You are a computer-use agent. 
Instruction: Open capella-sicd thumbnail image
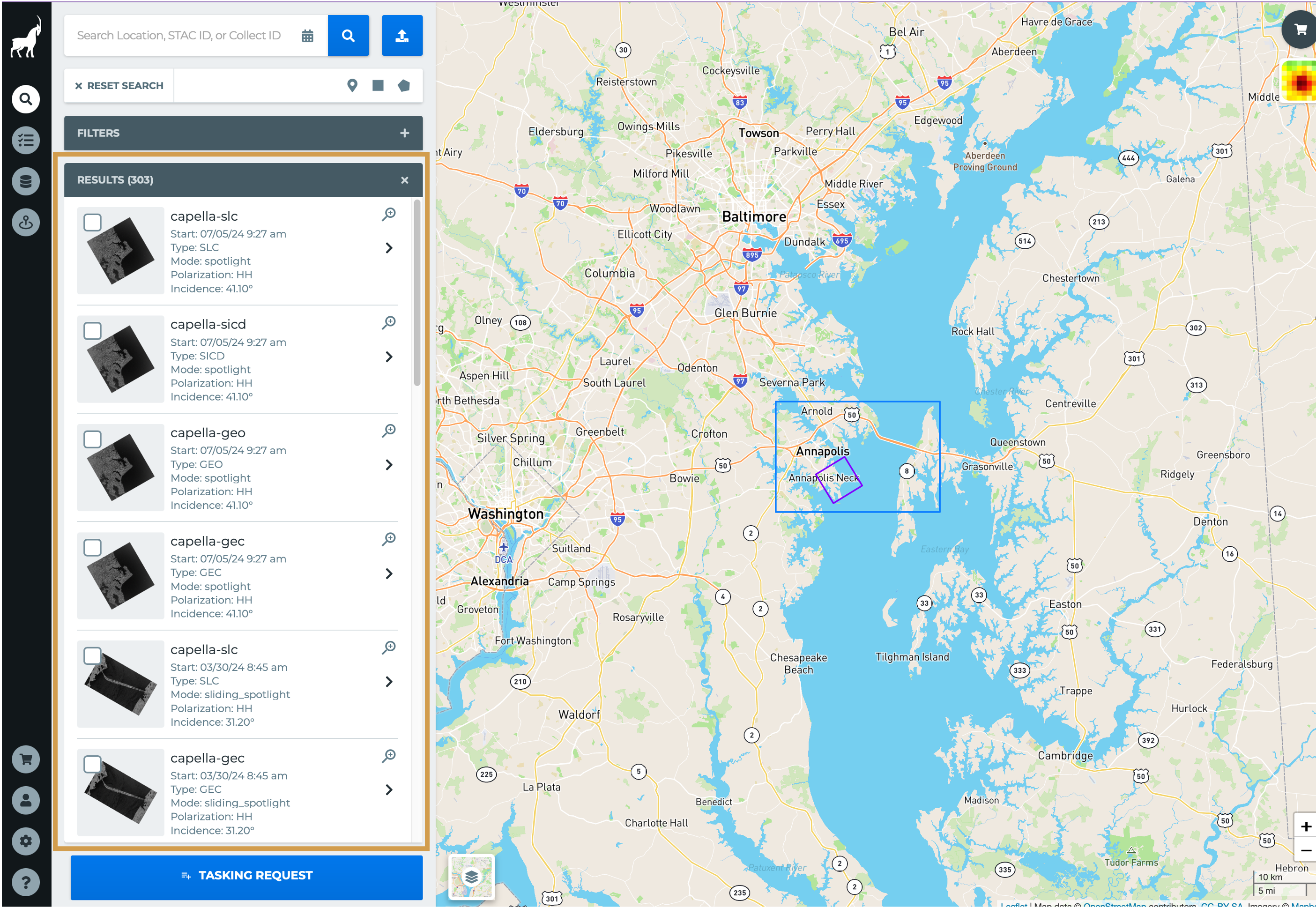pyautogui.click(x=120, y=359)
